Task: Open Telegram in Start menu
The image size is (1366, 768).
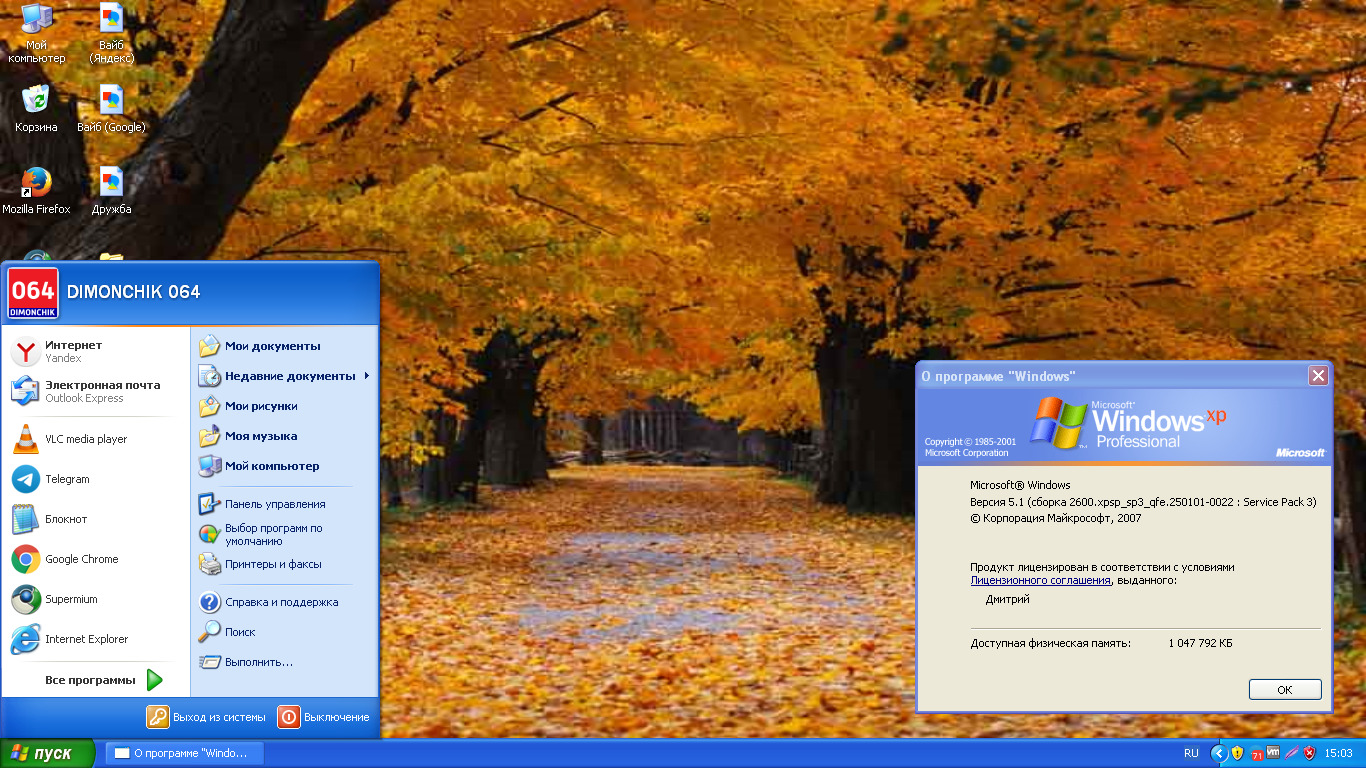Action: (x=67, y=479)
